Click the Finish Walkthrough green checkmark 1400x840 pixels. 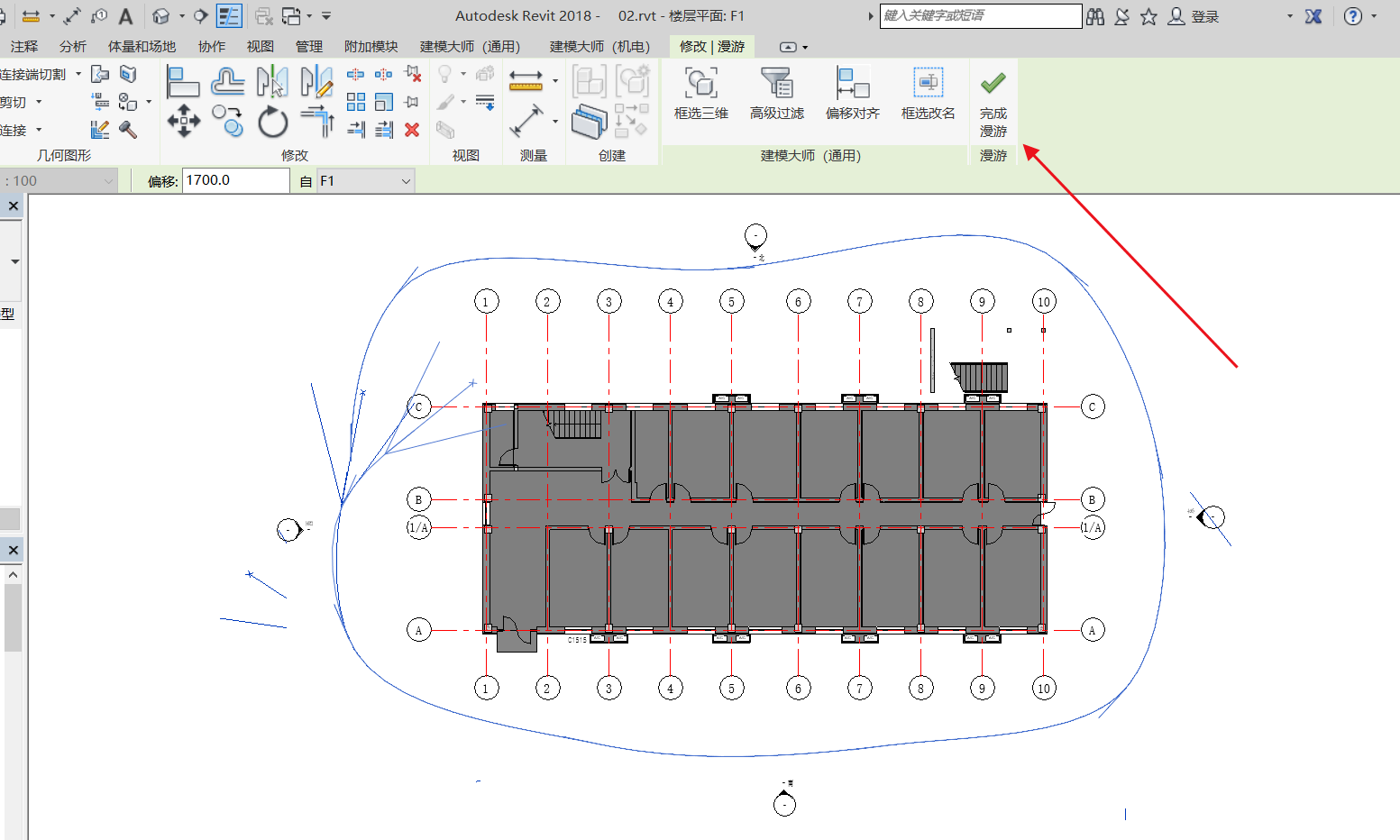coord(993,84)
